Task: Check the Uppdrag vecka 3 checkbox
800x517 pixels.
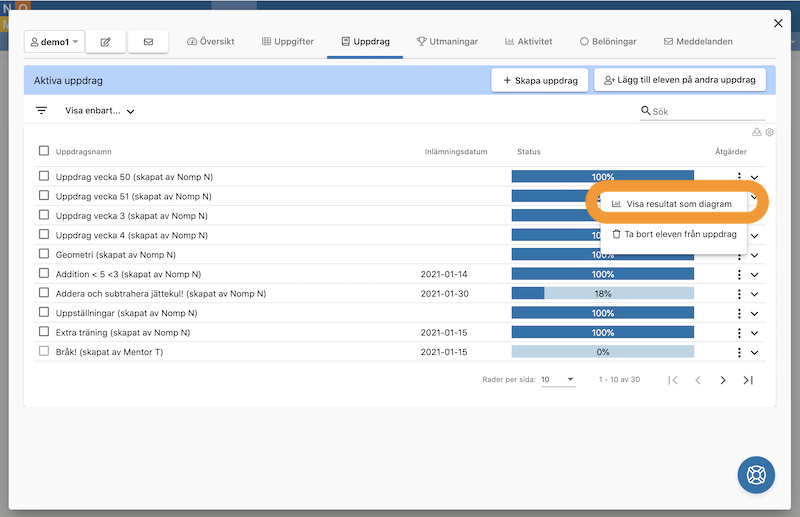Action: click(44, 214)
